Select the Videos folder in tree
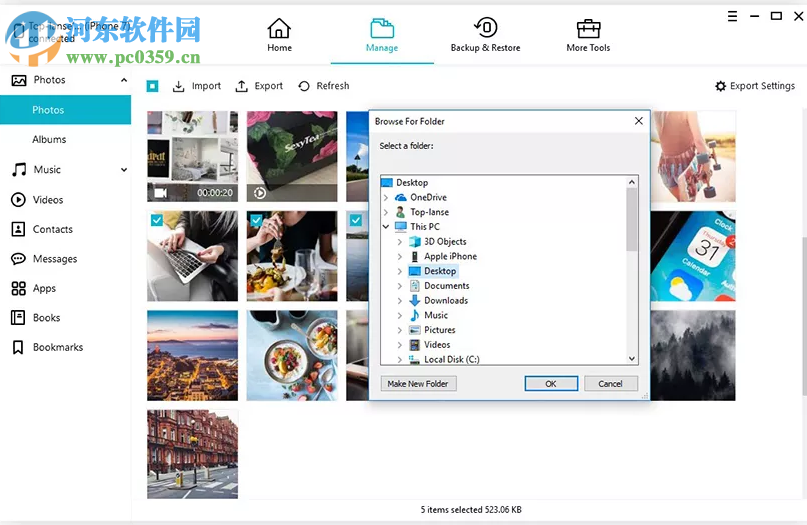Screen dimensions: 807x525 coord(437,345)
